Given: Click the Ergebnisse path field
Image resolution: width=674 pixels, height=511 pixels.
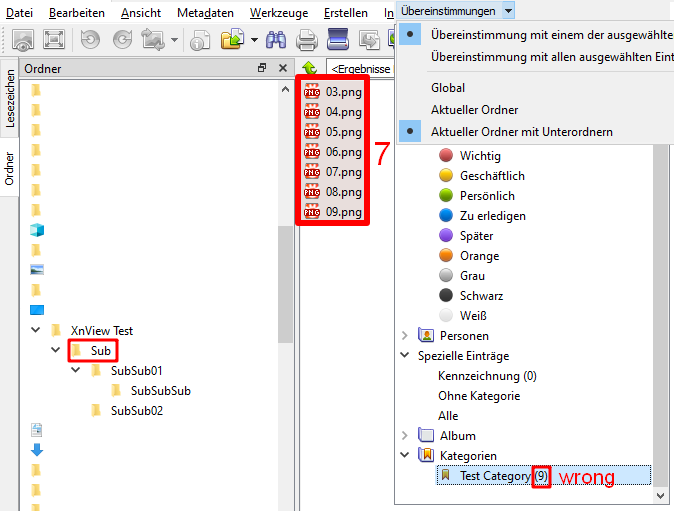Looking at the screenshot, I should click(360, 68).
